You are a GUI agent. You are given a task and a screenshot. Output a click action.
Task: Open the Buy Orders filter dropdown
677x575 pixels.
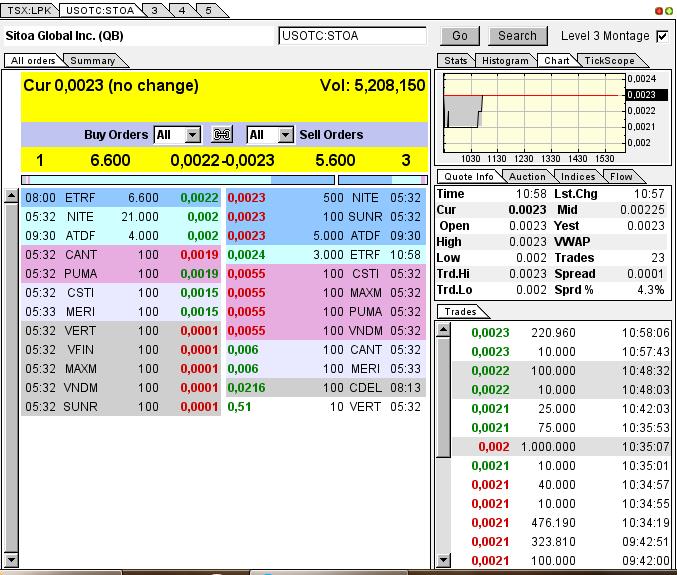coord(192,135)
